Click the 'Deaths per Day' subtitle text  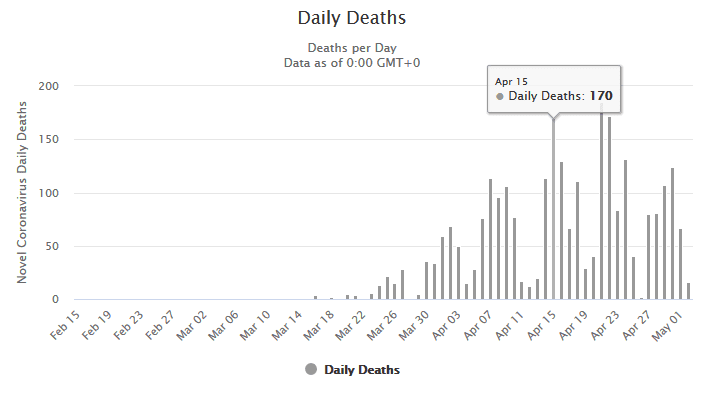(x=351, y=47)
